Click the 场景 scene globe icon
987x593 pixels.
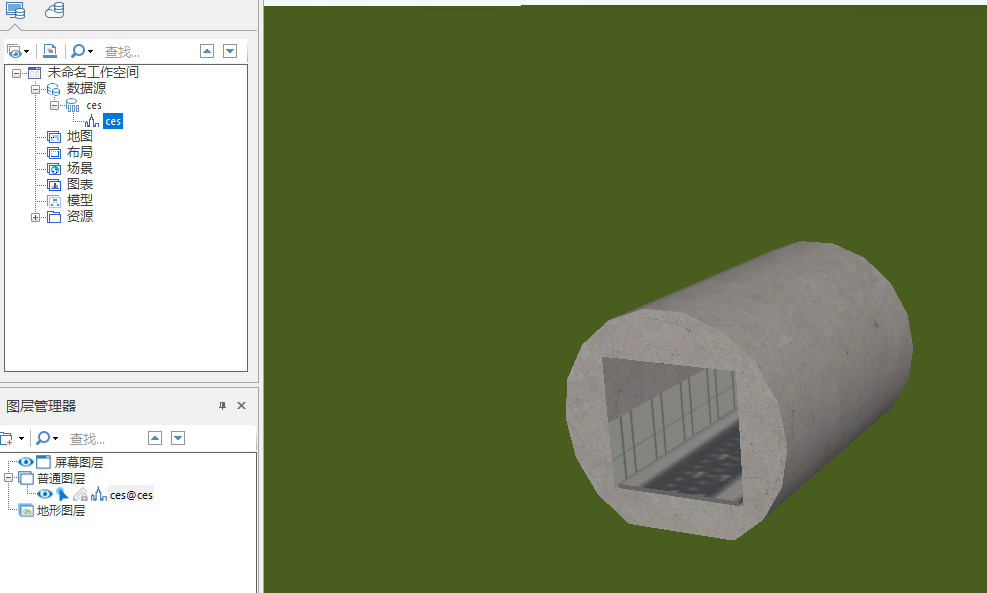tap(54, 169)
